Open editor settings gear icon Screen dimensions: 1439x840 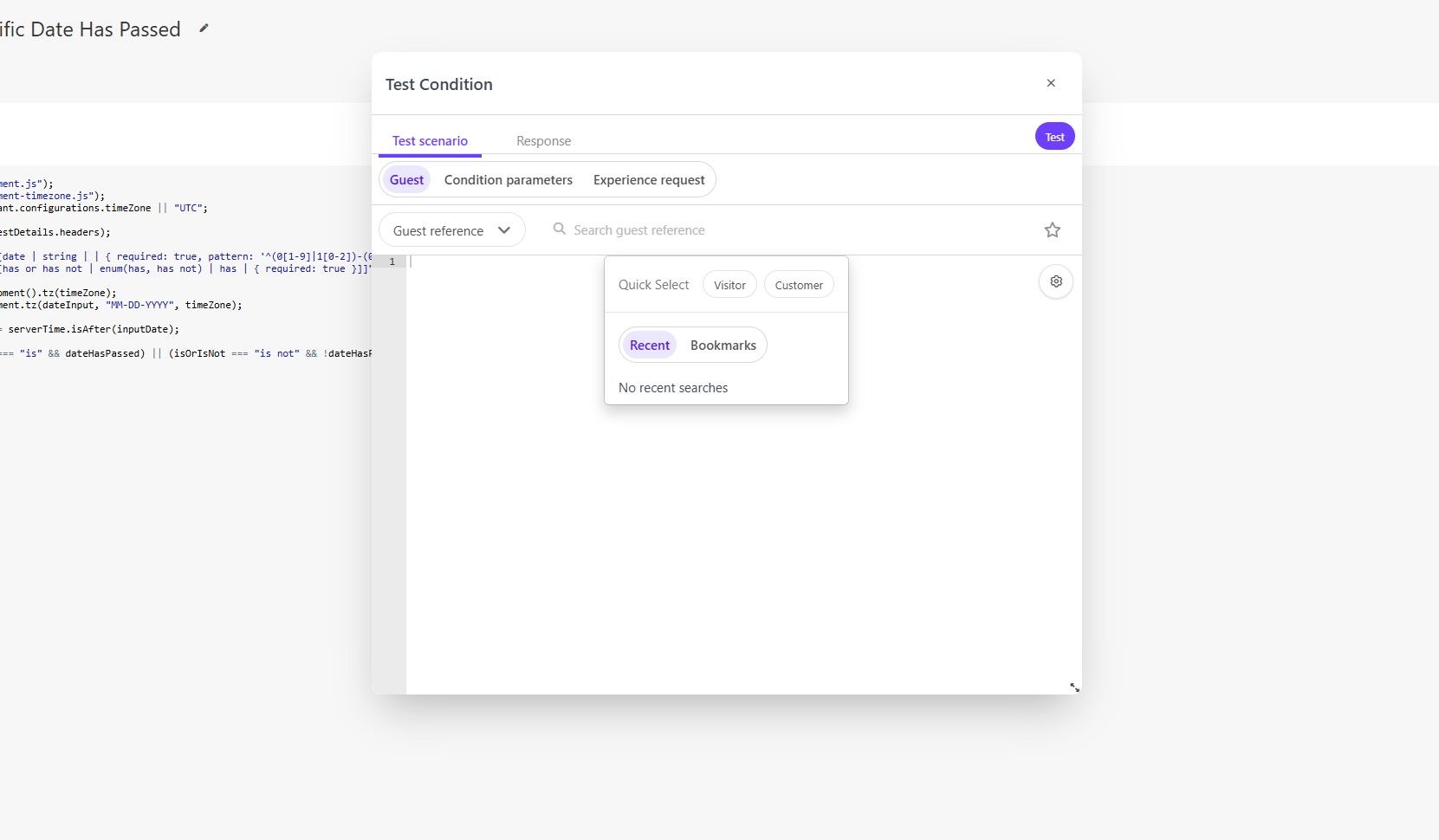1056,281
